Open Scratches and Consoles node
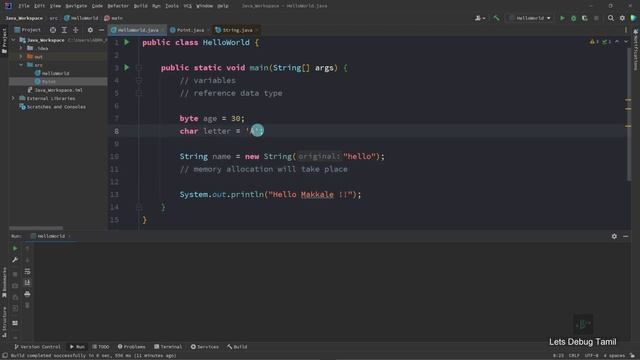Screen dimensions: 640x360 click(x=53, y=107)
